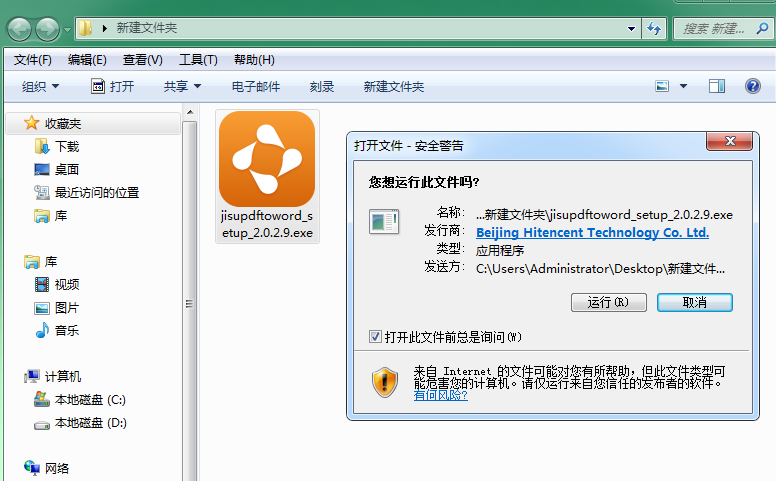Select 库 shortcut under favorites
776x481 pixels.
pos(61,216)
